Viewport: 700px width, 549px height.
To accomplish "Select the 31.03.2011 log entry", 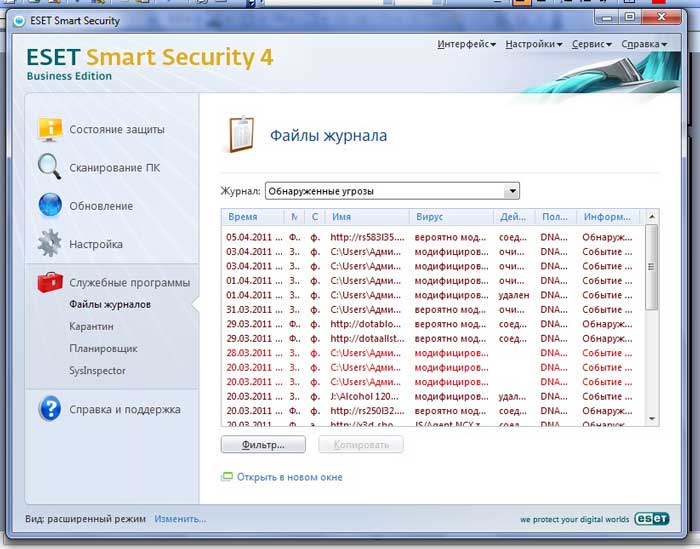I will pyautogui.click(x=433, y=309).
